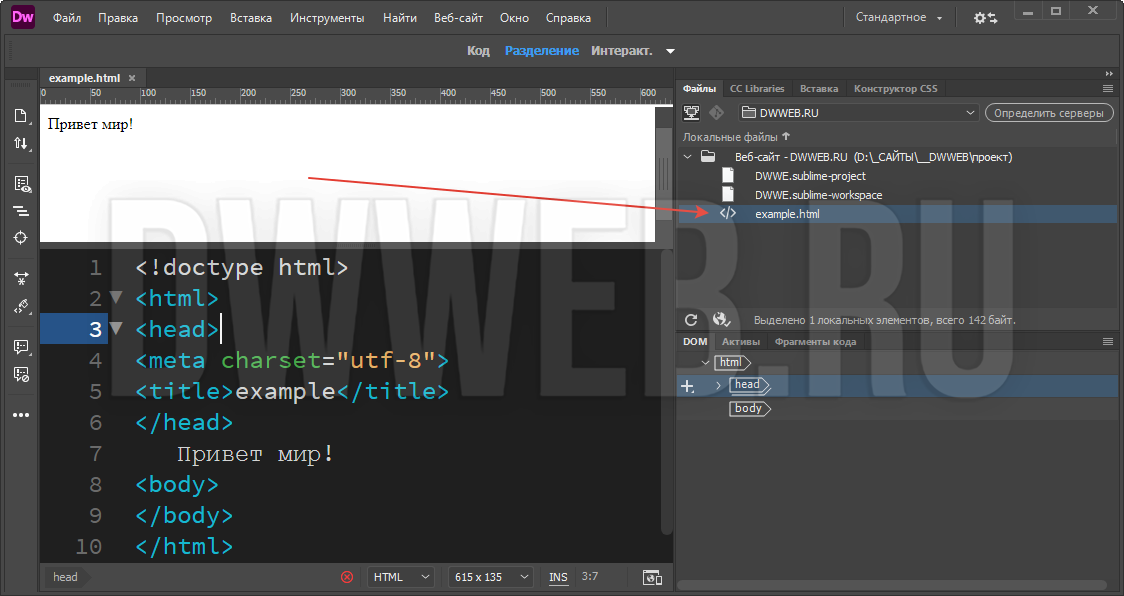Click the plus icon beside head DOM node
The image size is (1124, 596).
[687, 386]
